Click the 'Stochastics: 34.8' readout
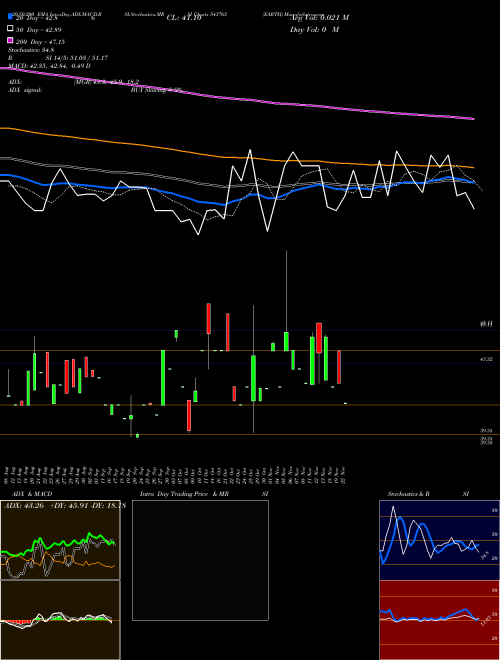500x660 pixels. (x=31, y=50)
